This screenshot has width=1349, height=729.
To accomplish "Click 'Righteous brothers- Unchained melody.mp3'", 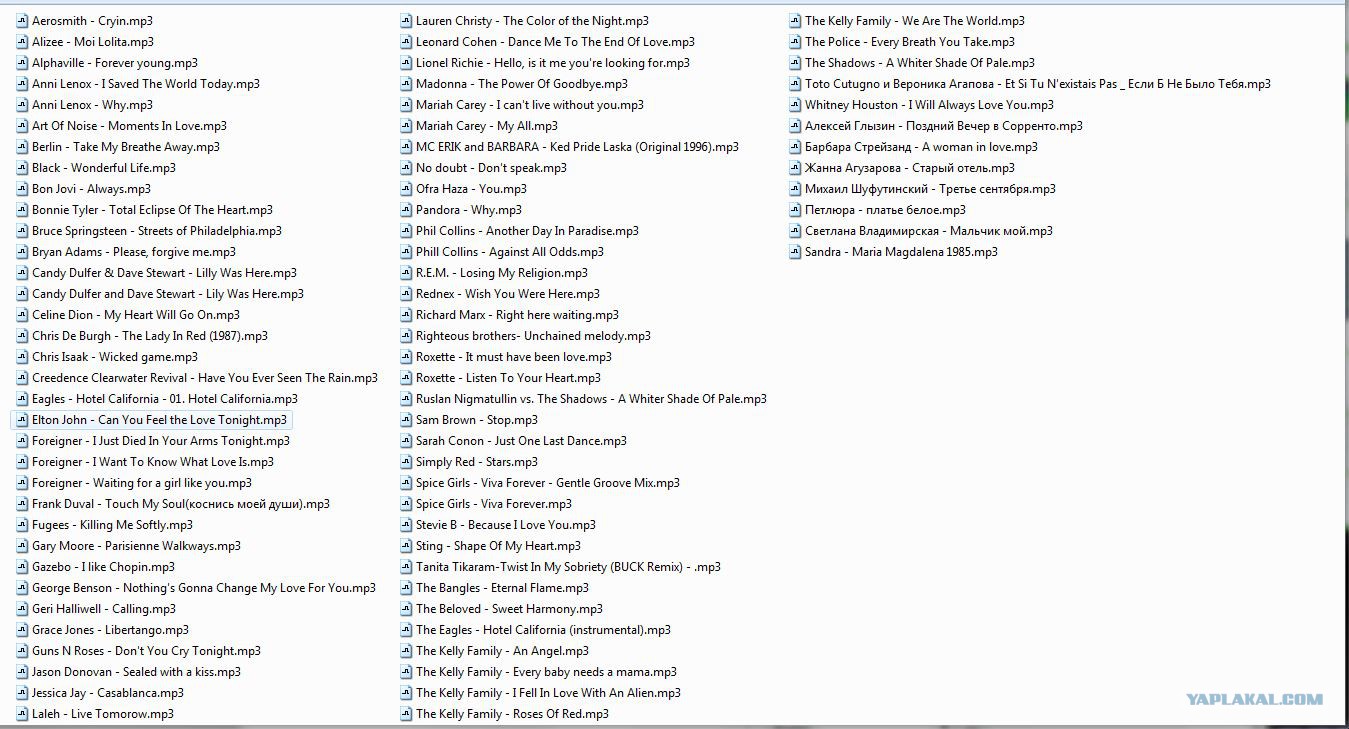I will pos(533,336).
